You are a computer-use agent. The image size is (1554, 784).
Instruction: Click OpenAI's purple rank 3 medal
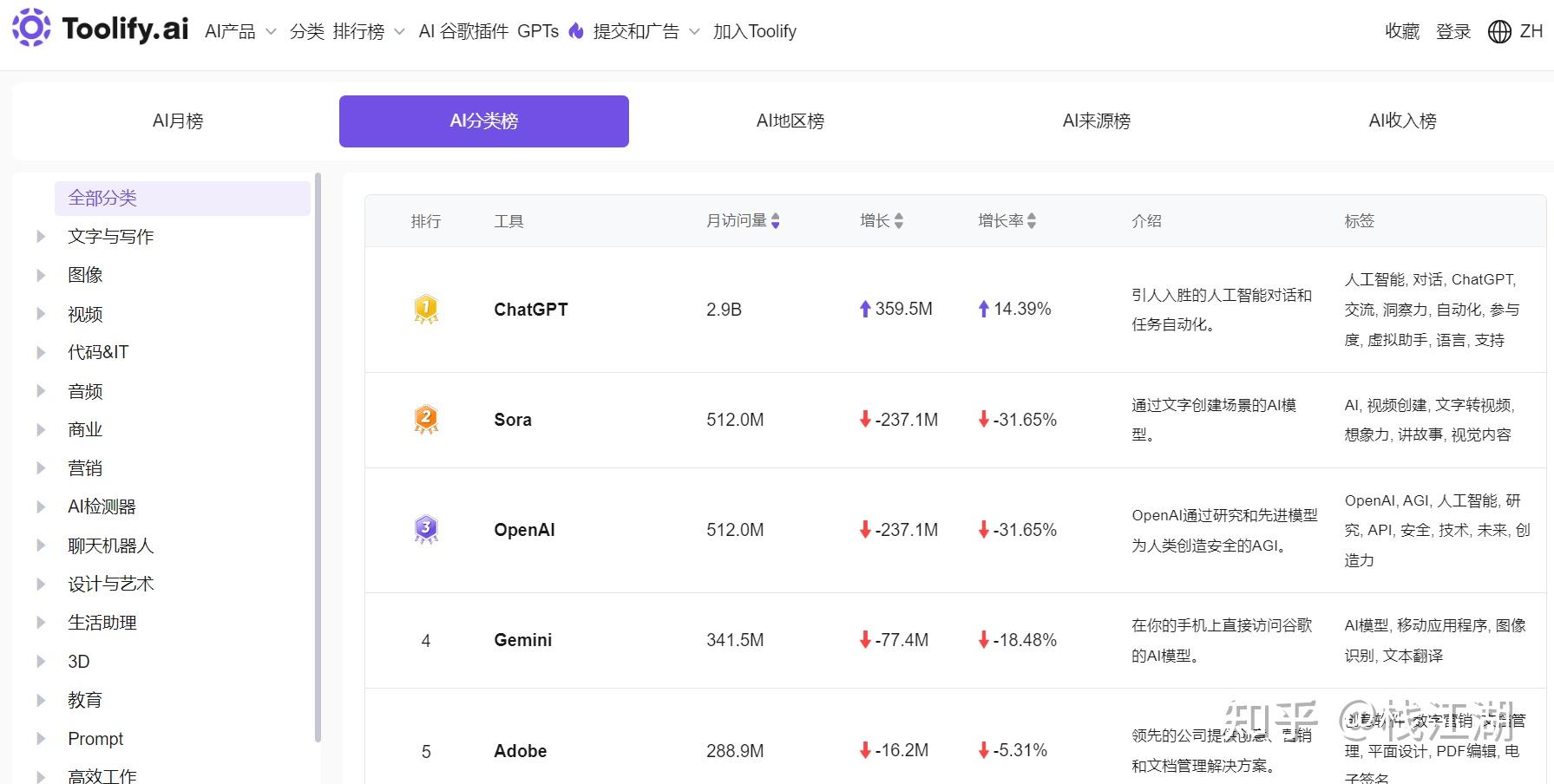[425, 529]
